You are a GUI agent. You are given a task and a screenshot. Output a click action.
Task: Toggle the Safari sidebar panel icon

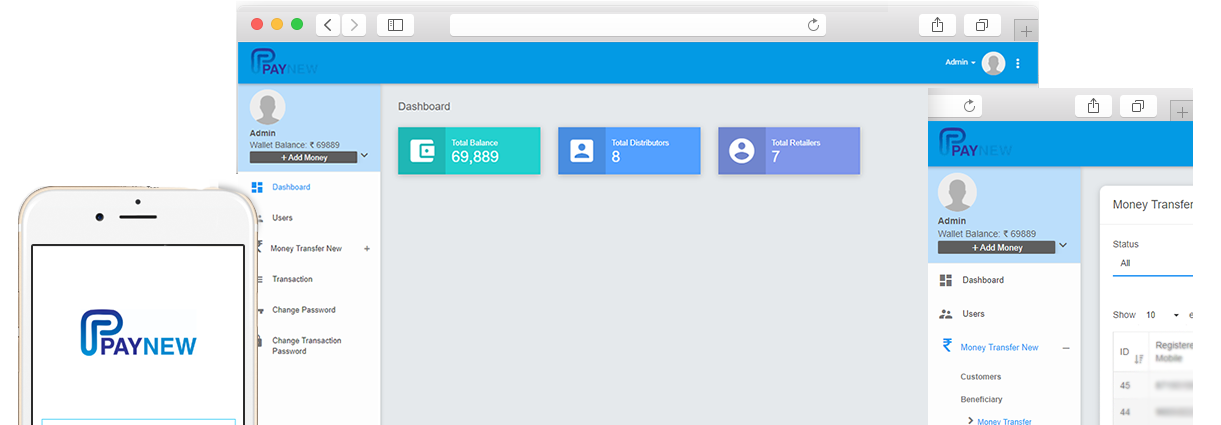pyautogui.click(x=395, y=25)
